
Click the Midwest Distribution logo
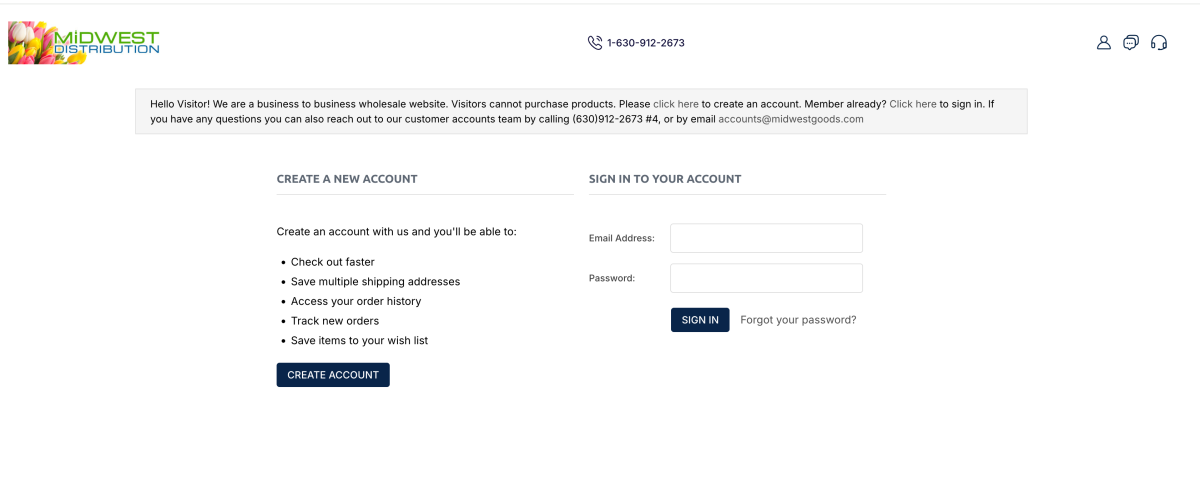(x=84, y=43)
